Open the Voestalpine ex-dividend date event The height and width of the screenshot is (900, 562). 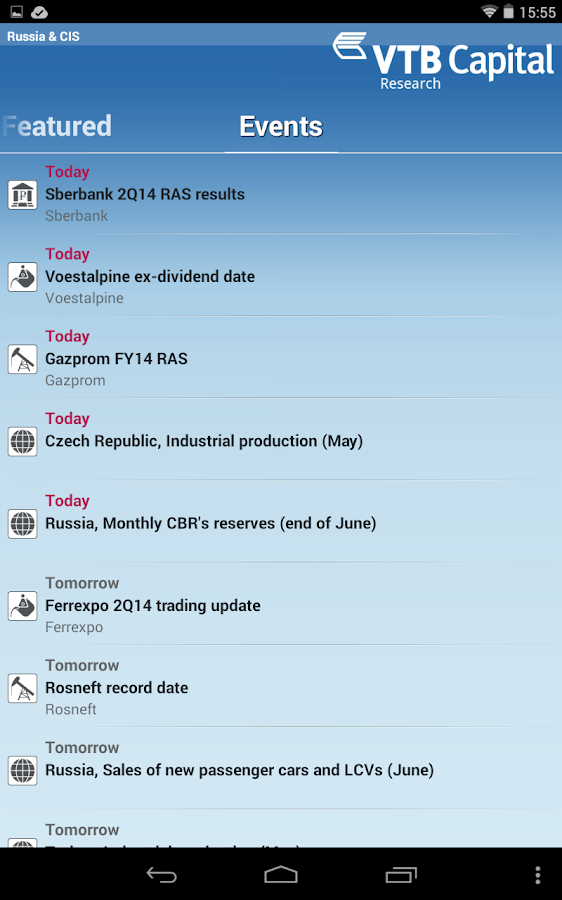281,276
